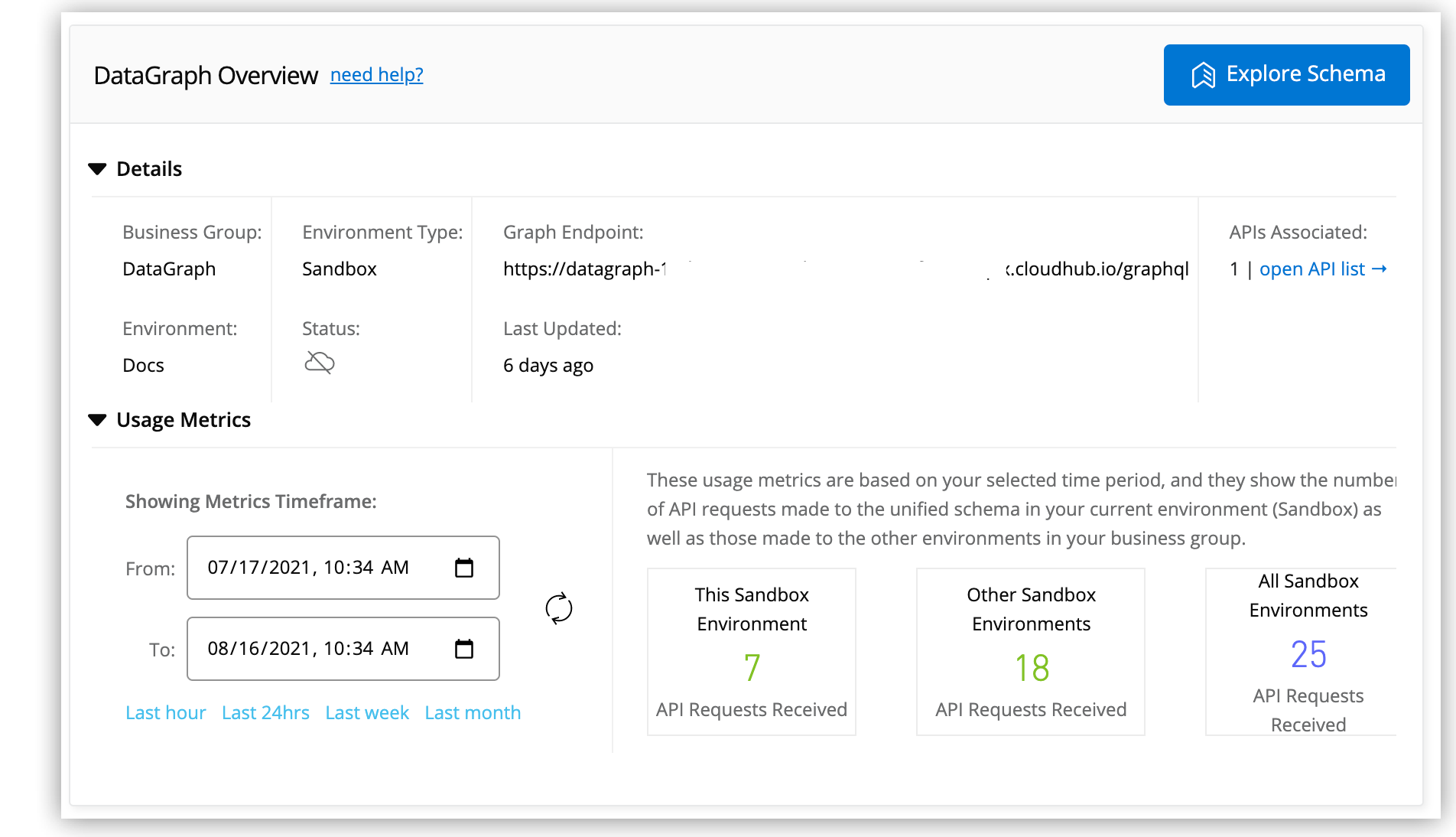Image resolution: width=1456 pixels, height=837 pixels.
Task: Select the Last hour timeframe
Action: pos(165,712)
